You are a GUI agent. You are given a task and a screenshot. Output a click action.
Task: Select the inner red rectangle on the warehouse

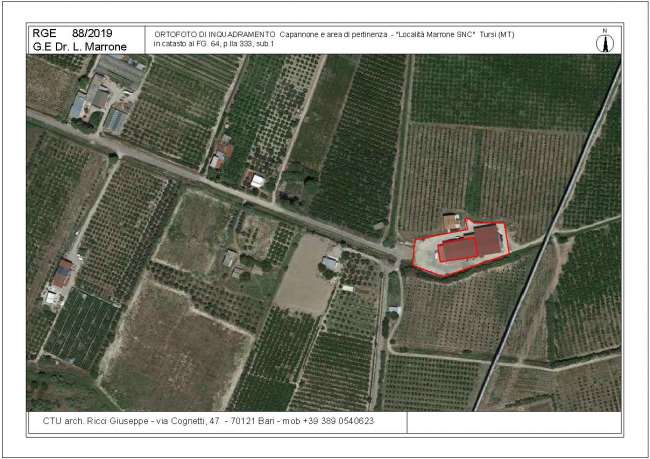pos(456,250)
